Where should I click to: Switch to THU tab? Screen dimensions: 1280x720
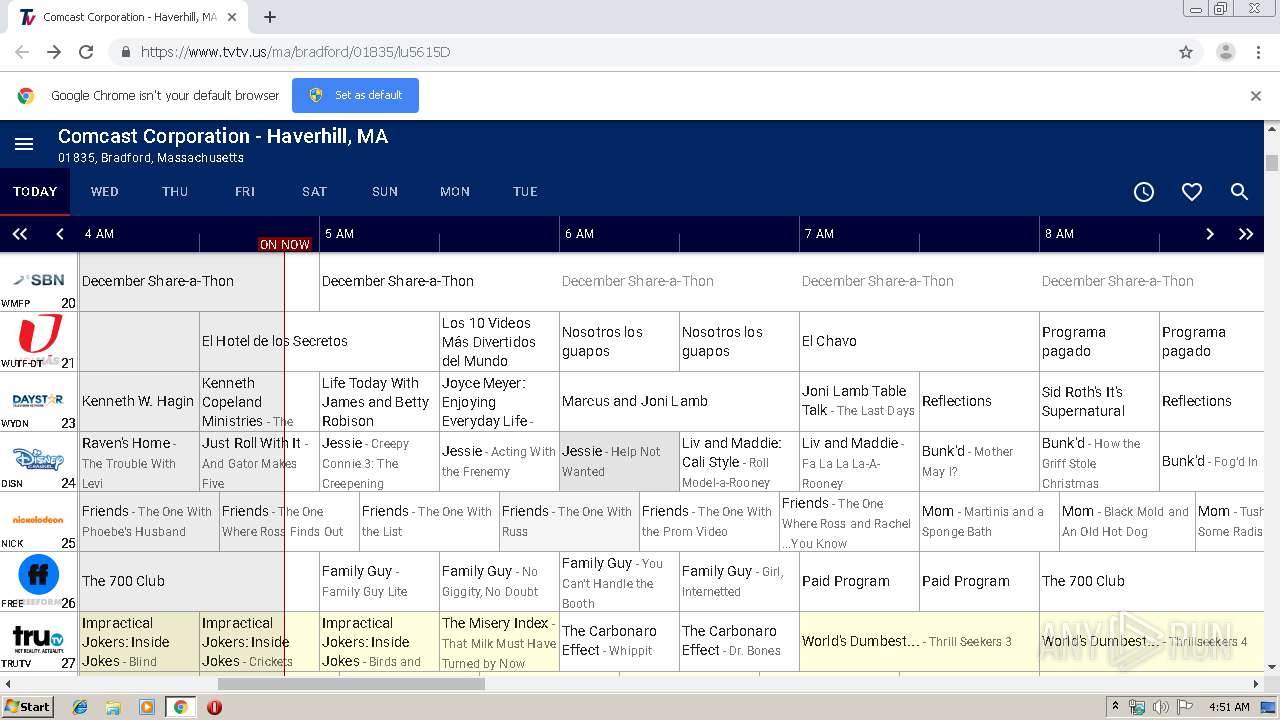tap(175, 192)
